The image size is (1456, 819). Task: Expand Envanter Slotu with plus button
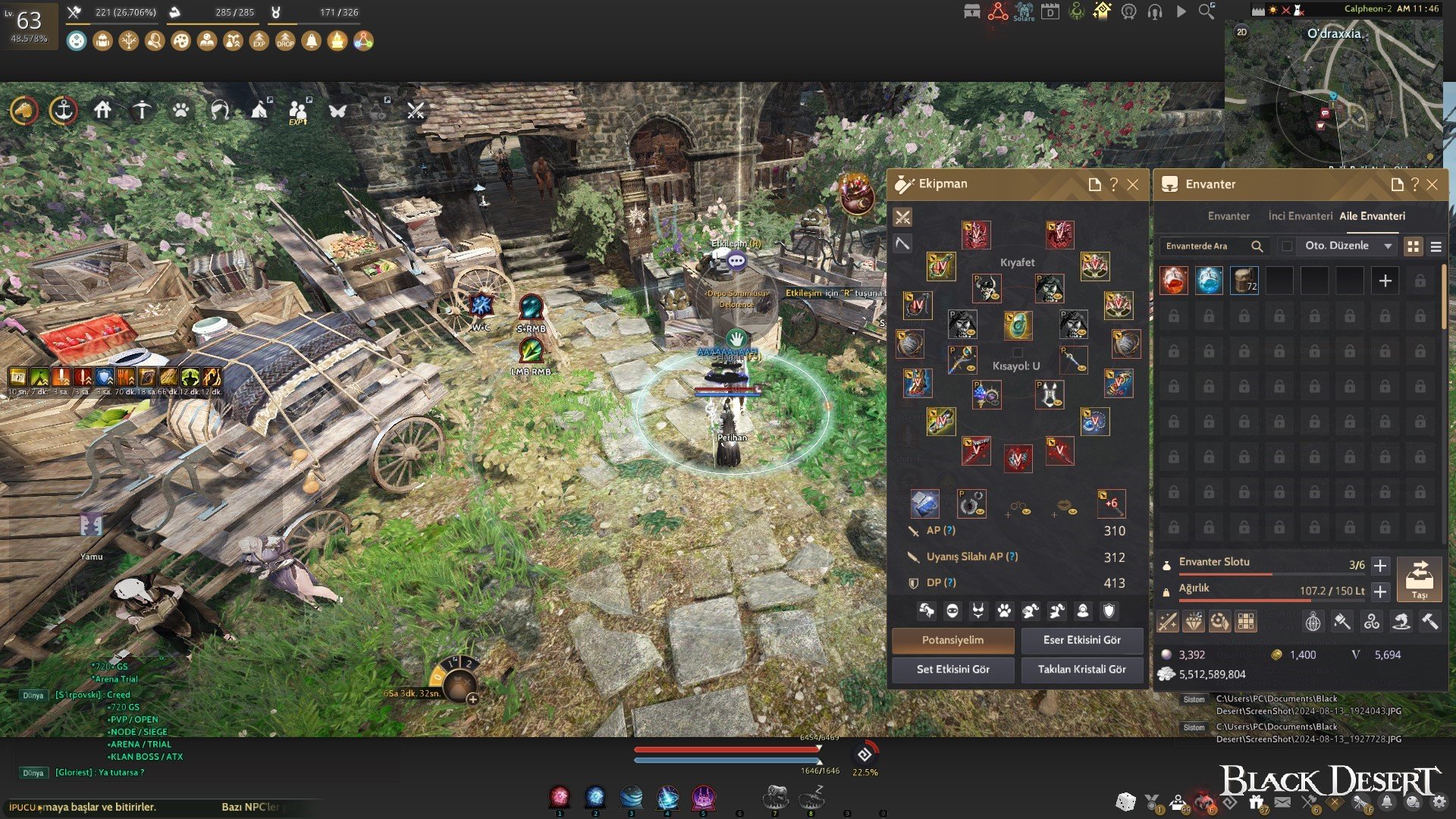1380,566
